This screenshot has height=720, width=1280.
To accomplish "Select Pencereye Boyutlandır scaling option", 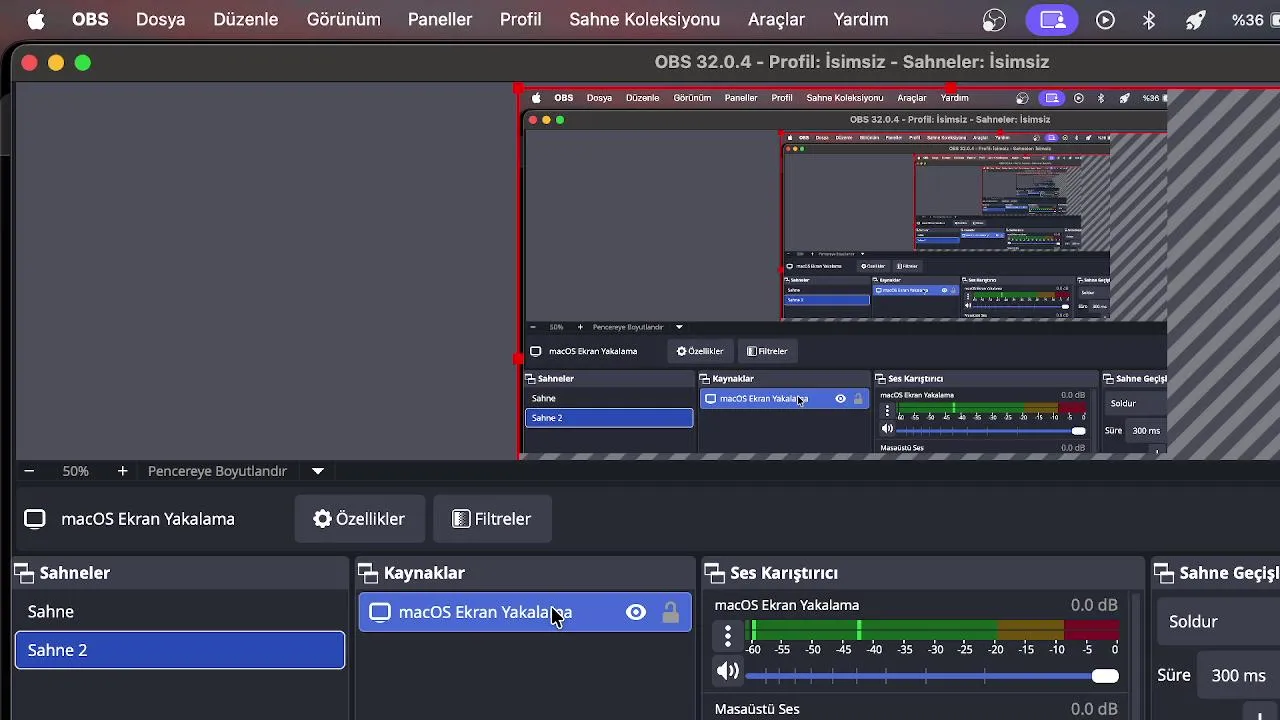I will tap(217, 471).
